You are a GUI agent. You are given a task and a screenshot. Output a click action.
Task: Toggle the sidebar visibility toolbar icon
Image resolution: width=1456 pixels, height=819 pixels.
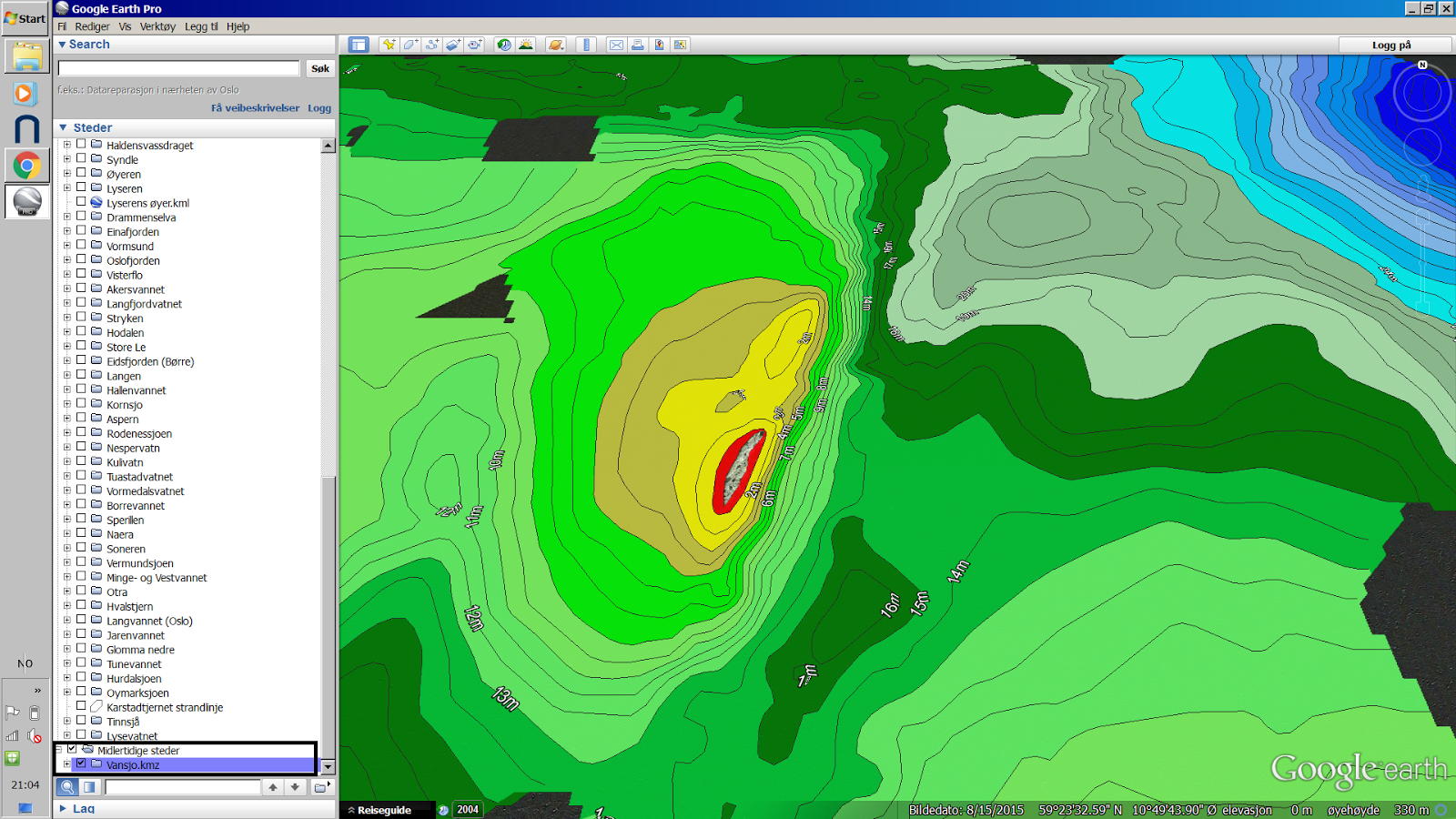(x=359, y=45)
